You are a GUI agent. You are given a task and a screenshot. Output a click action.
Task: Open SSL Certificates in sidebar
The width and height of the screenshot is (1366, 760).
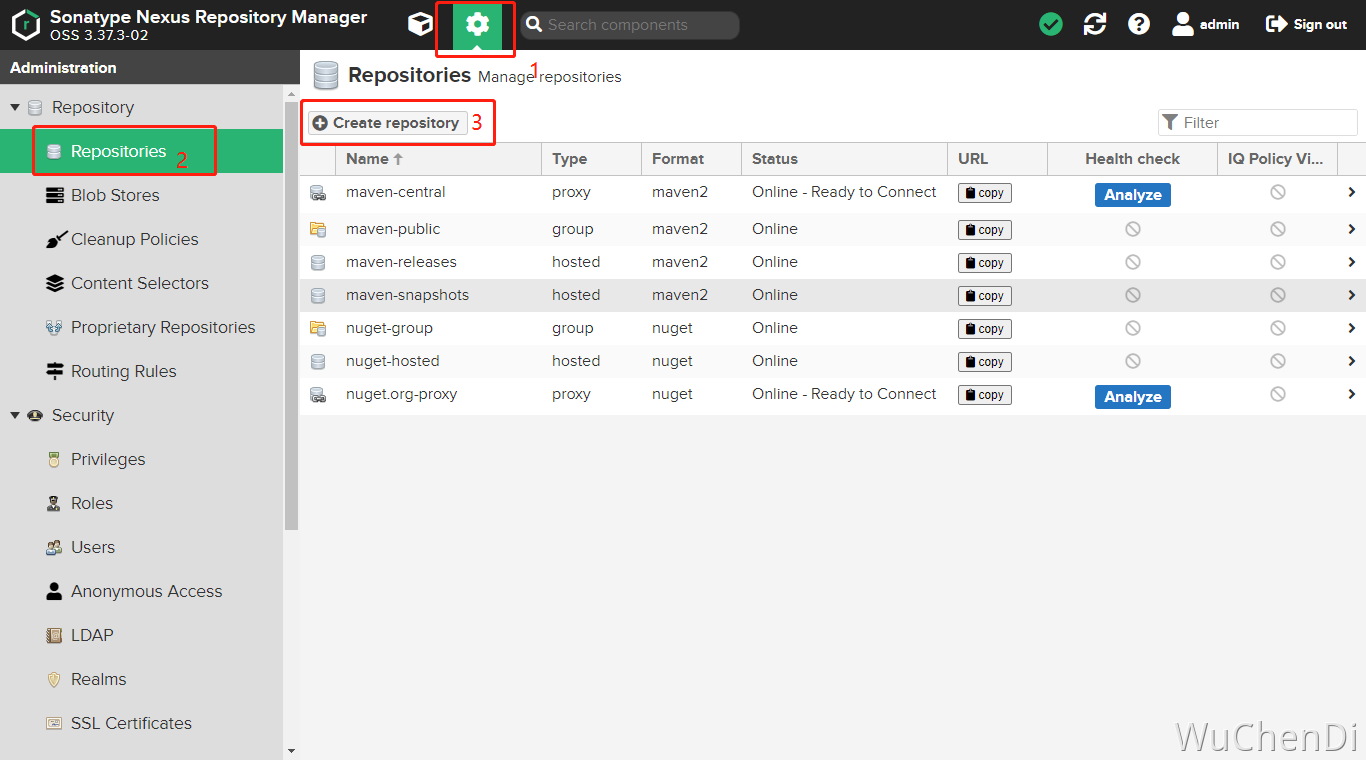(142, 723)
